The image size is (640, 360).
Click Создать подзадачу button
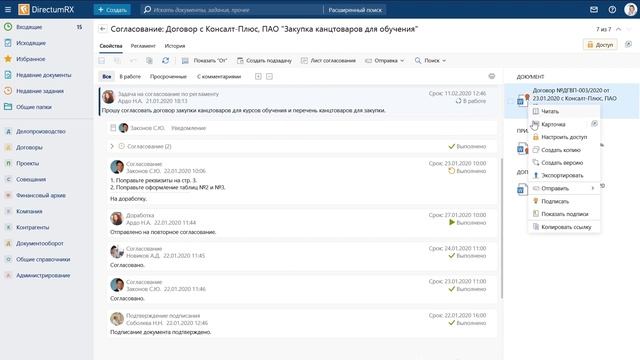(x=264, y=60)
